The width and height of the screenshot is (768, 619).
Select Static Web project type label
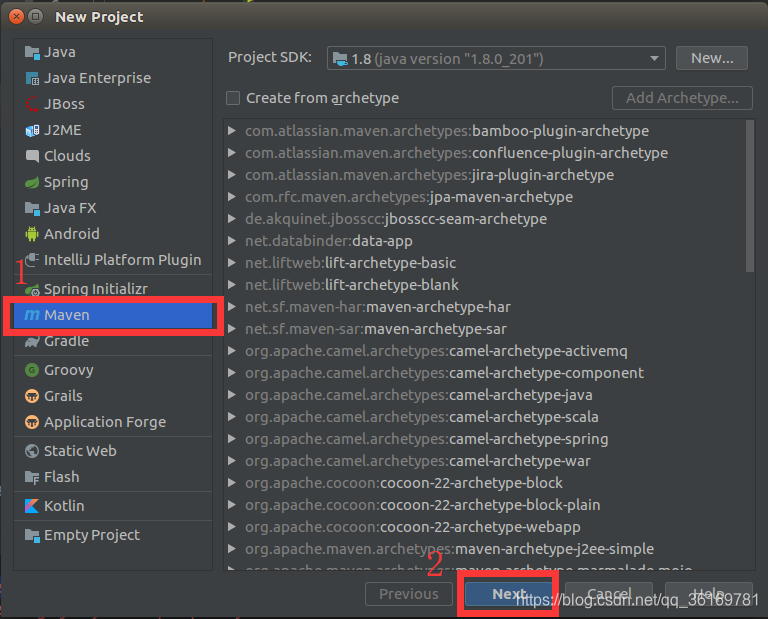[80, 451]
